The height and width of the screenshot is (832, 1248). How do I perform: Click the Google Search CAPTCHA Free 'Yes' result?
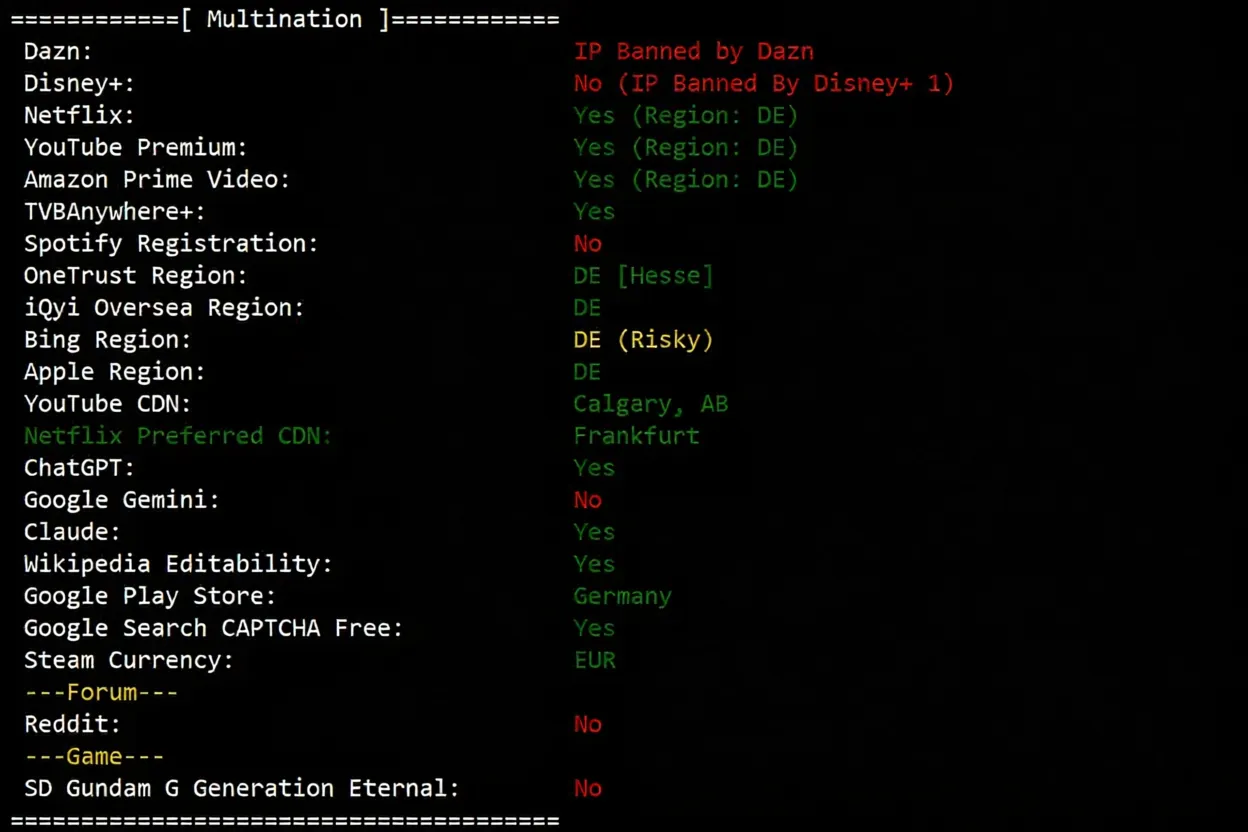(594, 627)
